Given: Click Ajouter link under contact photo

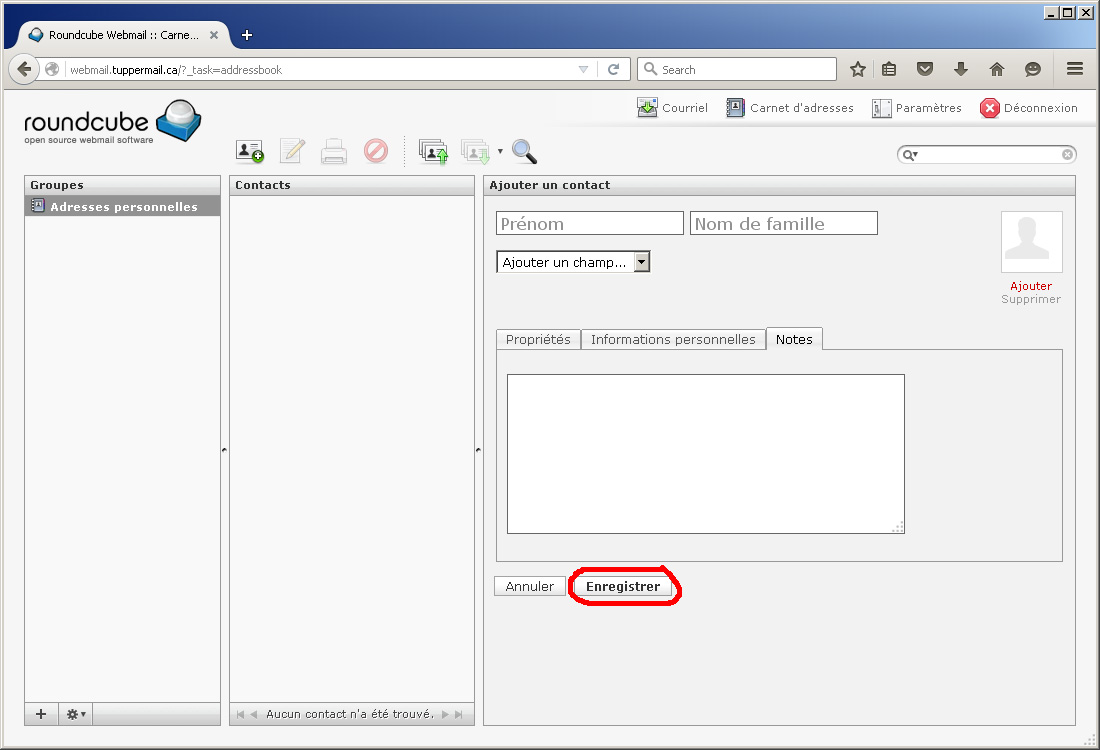Looking at the screenshot, I should [1031, 286].
